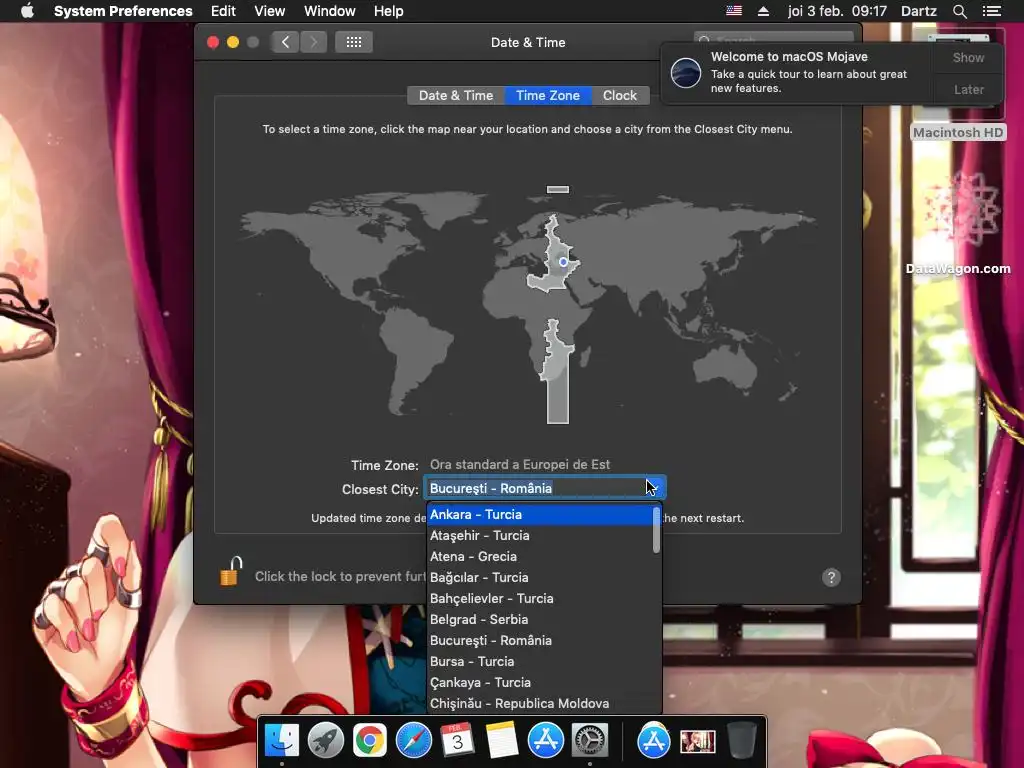
Task: Open the Notification Center list icon
Action: click(x=991, y=11)
